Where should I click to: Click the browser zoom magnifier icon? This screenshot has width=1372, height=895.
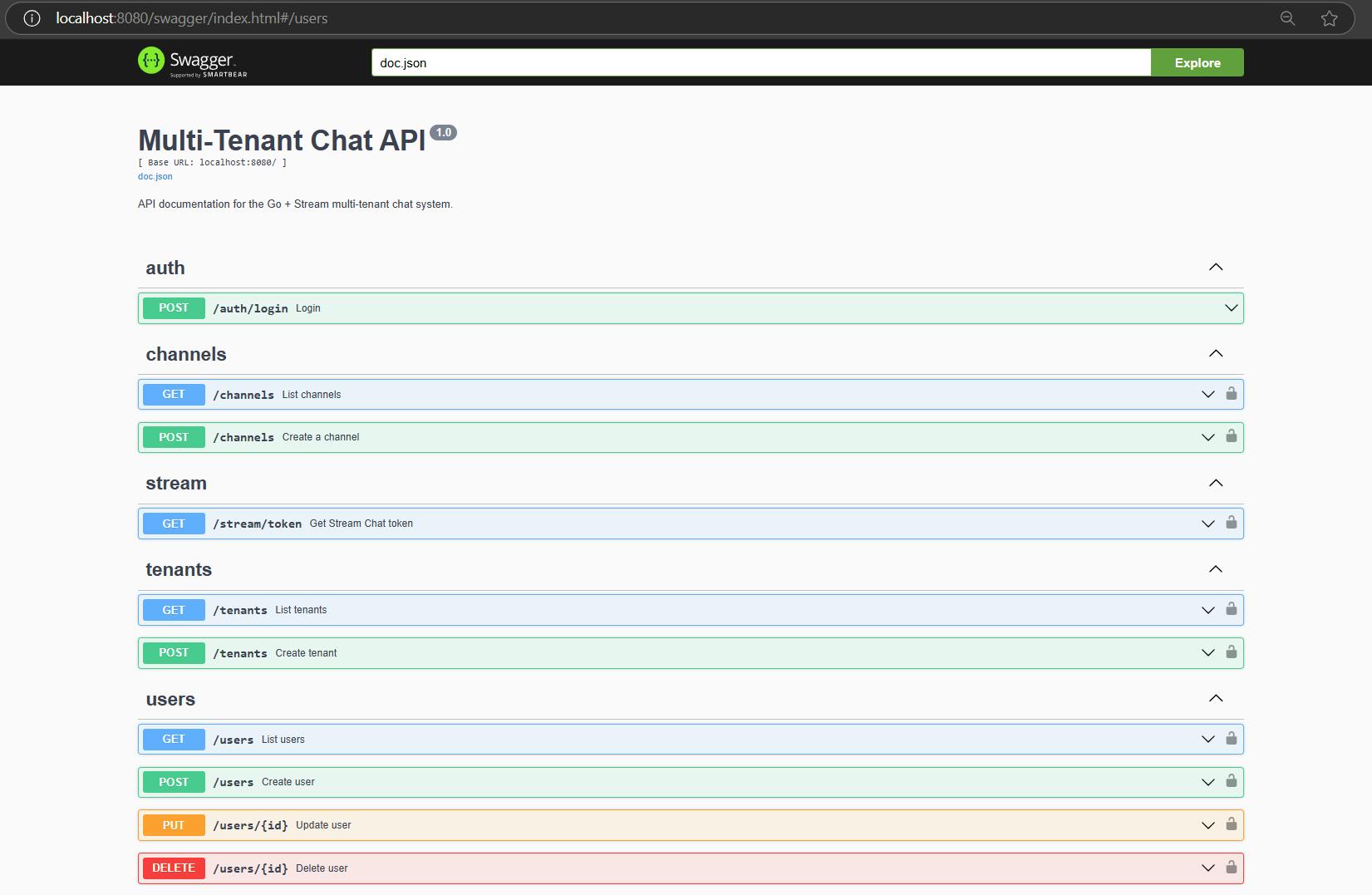point(1287,18)
